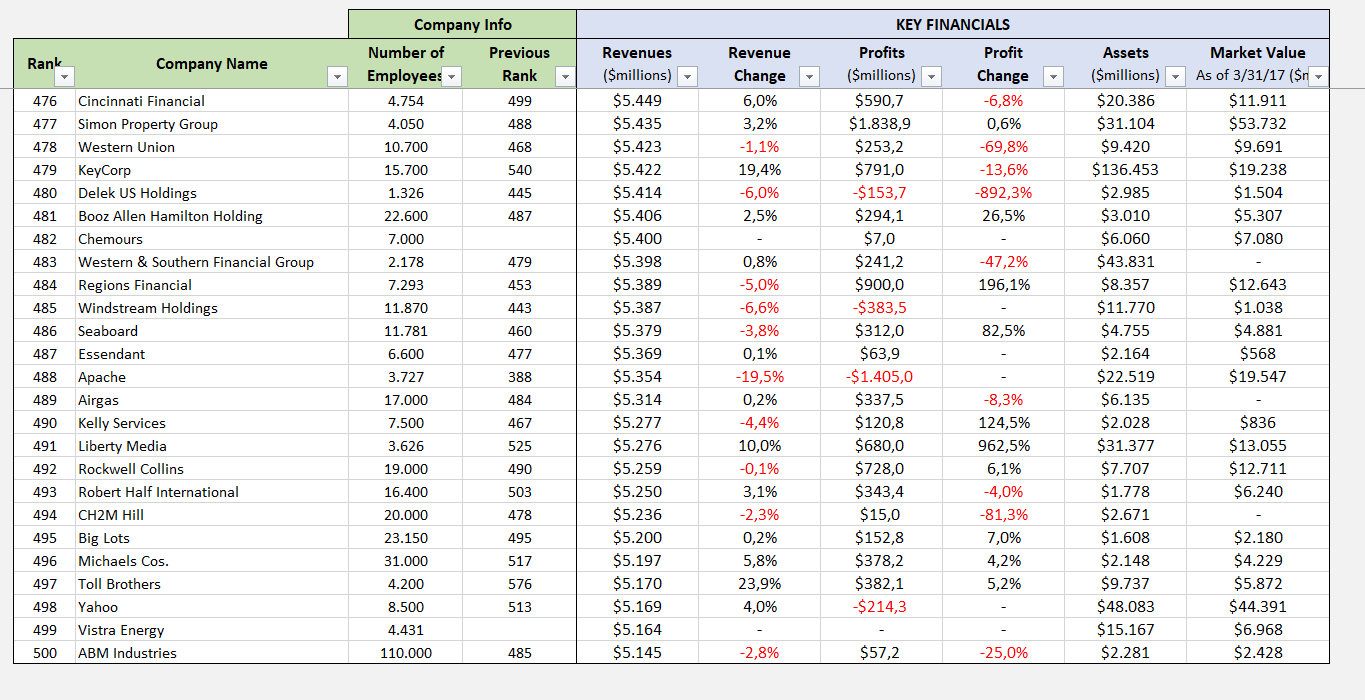Image resolution: width=1365 pixels, height=700 pixels.
Task: Click the "Apache" company cell
Action: coord(212,377)
